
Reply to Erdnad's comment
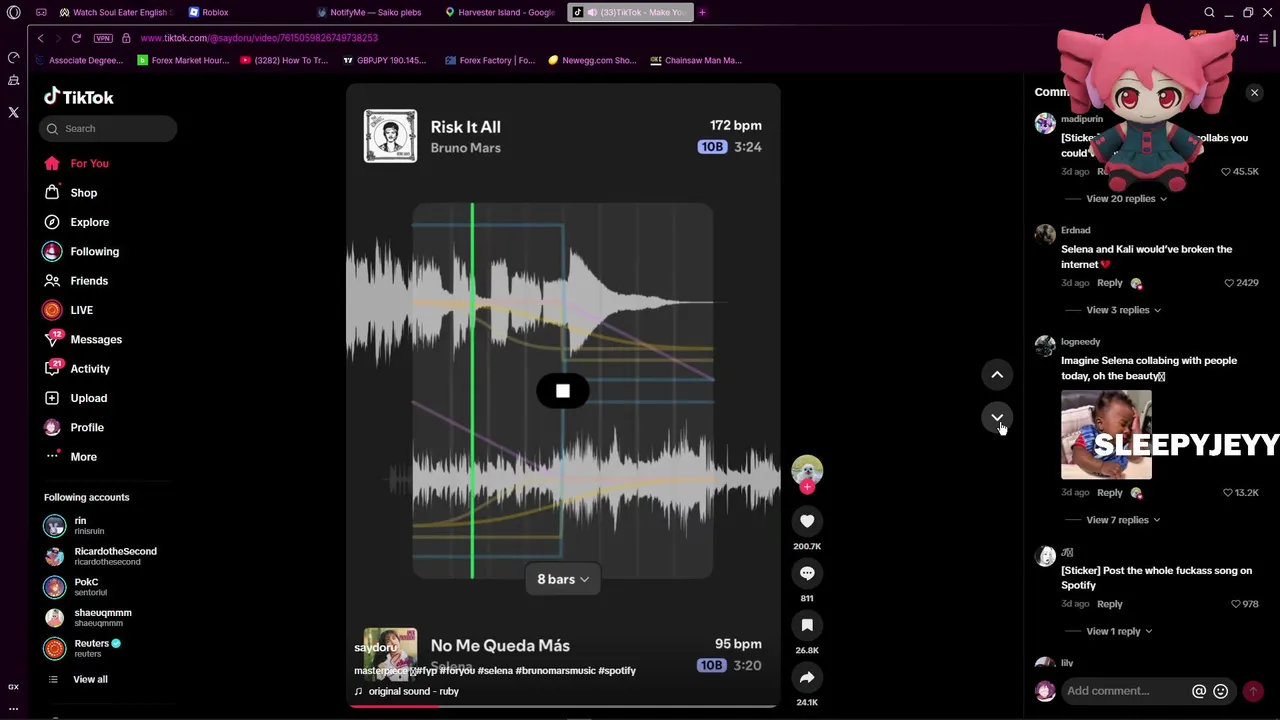pyautogui.click(x=1109, y=283)
